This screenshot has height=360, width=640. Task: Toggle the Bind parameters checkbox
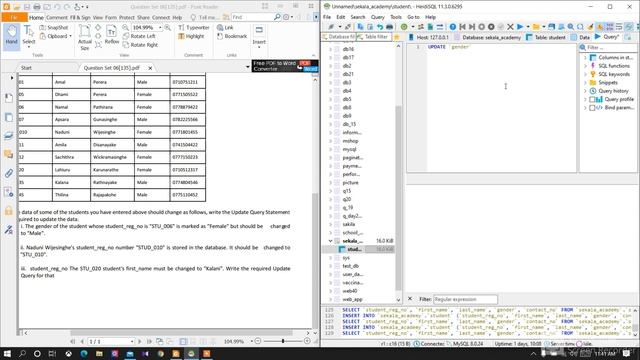pyautogui.click(x=592, y=108)
